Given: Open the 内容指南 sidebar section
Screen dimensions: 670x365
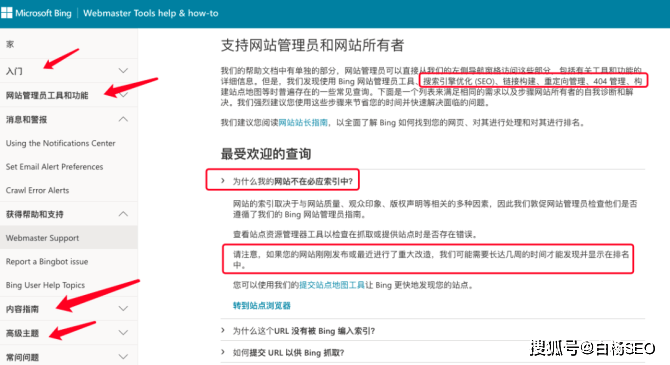Looking at the screenshot, I should tap(22, 309).
